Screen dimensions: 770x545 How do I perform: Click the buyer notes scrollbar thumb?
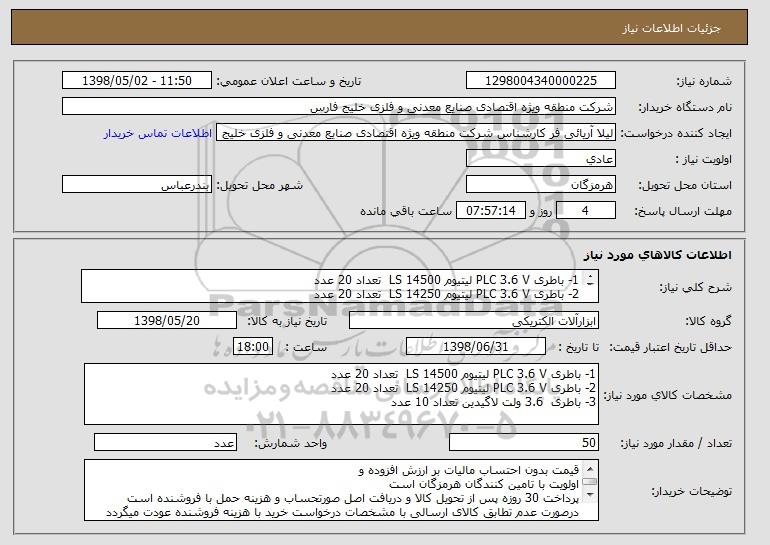pos(590,481)
